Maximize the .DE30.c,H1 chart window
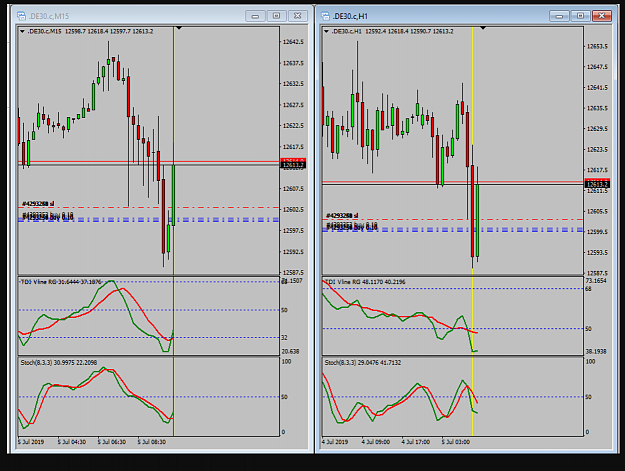 (580, 16)
